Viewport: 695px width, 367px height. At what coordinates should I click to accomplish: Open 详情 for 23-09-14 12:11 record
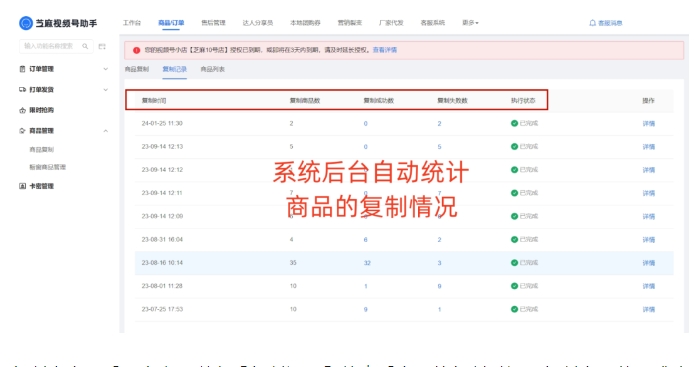(x=648, y=193)
